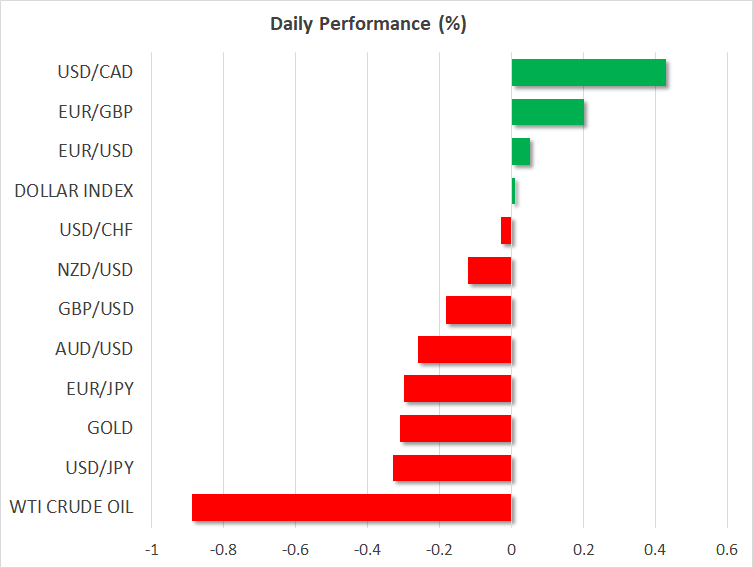Screen dimensions: 753x568
Task: Click the red GOLD bar
Action: coord(456,428)
